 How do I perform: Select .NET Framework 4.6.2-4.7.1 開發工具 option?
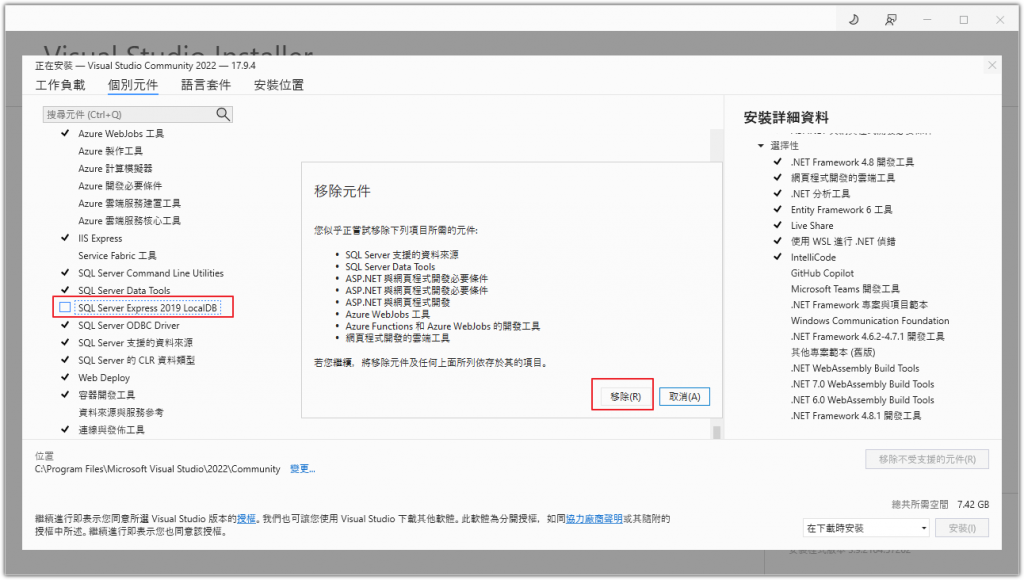click(x=867, y=336)
